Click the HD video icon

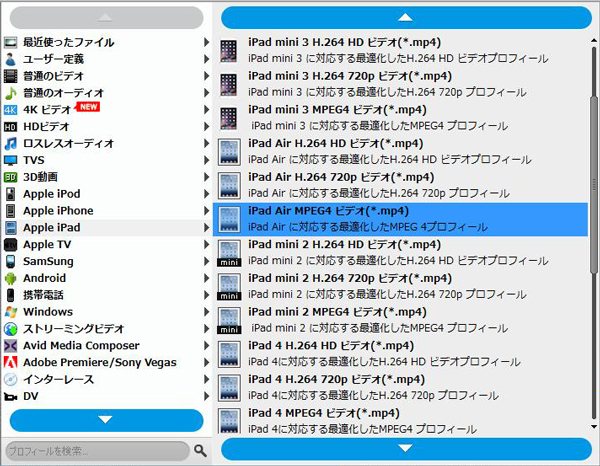[x=10, y=127]
